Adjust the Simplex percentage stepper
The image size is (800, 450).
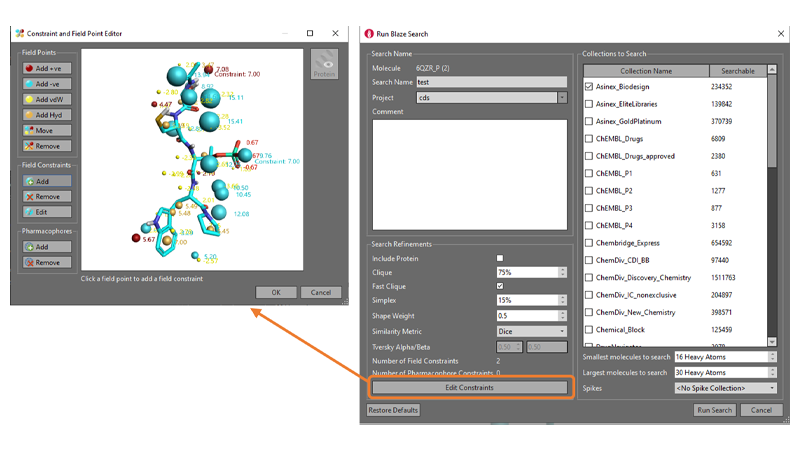tap(562, 300)
